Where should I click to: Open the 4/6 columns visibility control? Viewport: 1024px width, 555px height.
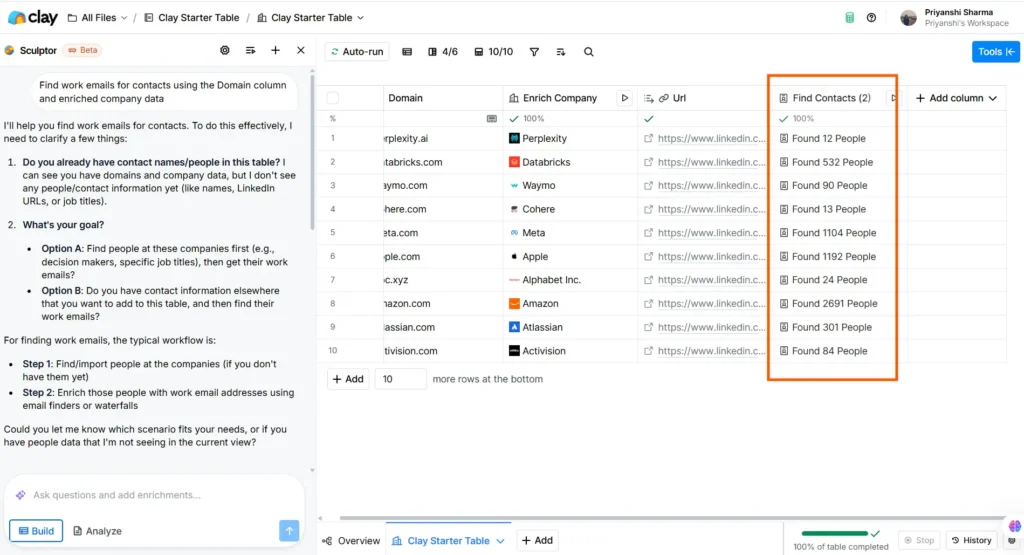443,52
